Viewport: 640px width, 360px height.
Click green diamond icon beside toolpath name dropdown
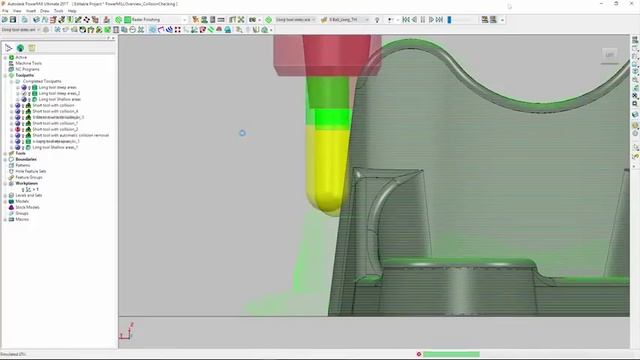(x=269, y=20)
